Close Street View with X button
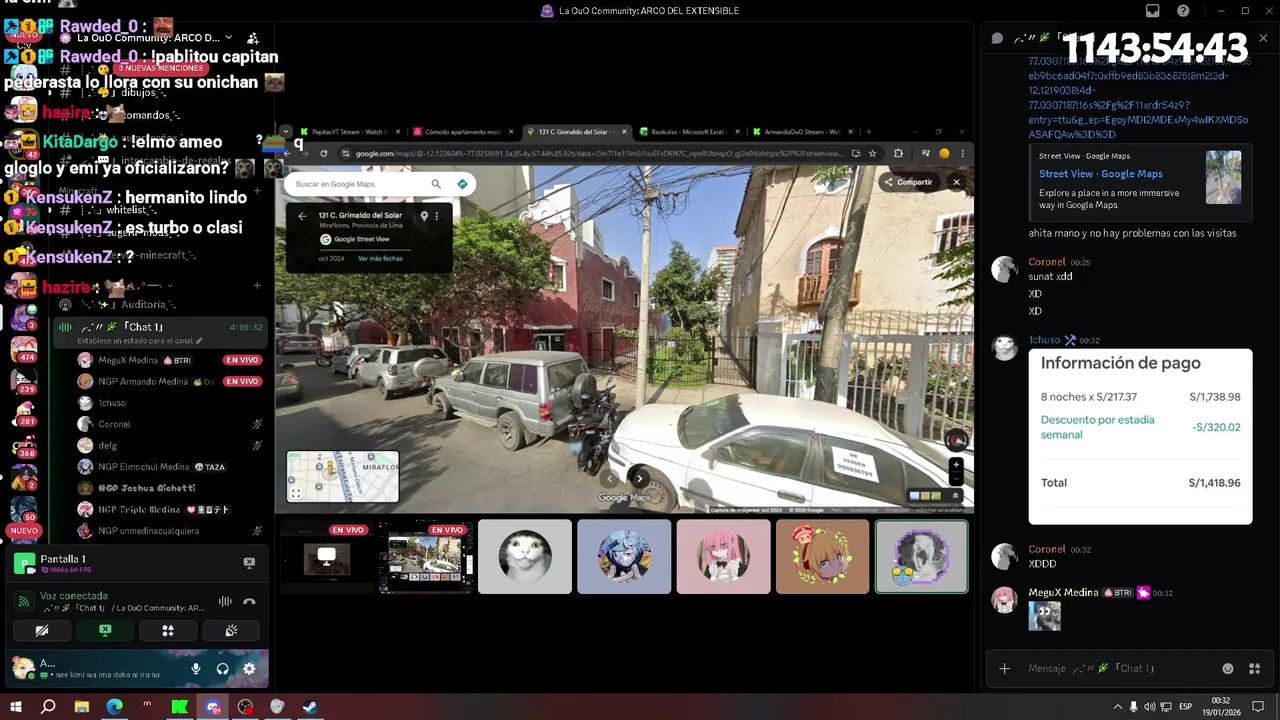The height and width of the screenshot is (720, 1280). point(956,182)
